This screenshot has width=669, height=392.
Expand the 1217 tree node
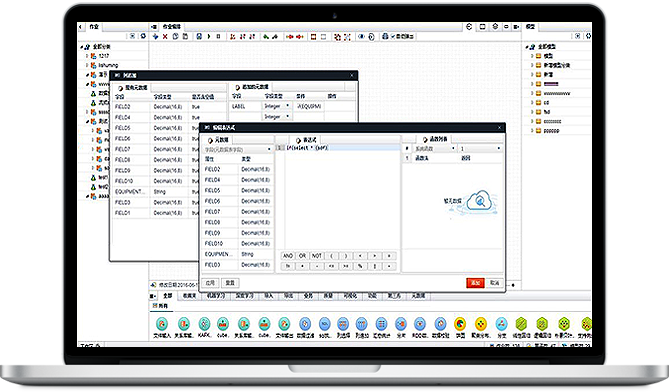(x=87, y=56)
